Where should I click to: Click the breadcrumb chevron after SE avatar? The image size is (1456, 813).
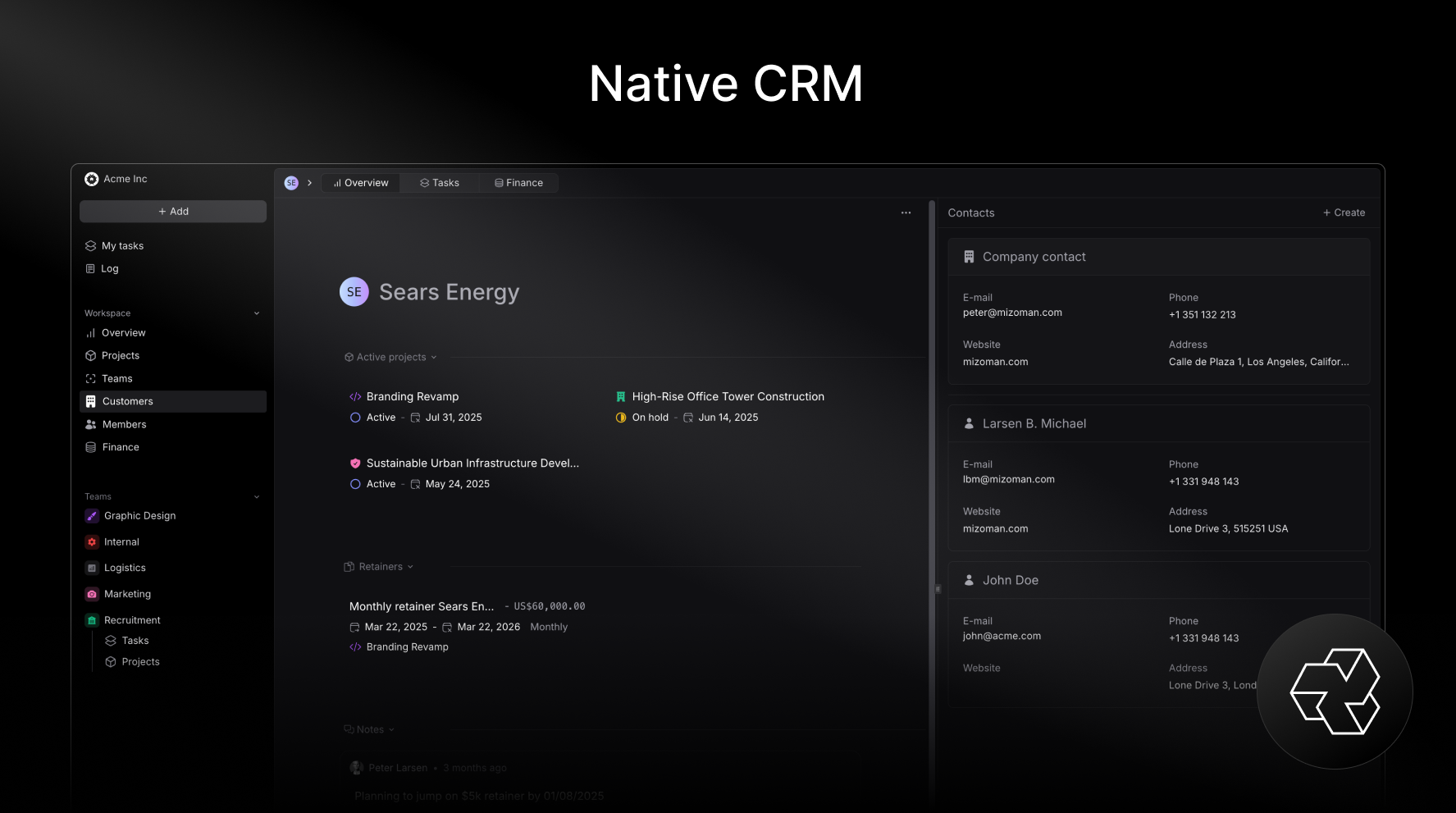point(309,183)
